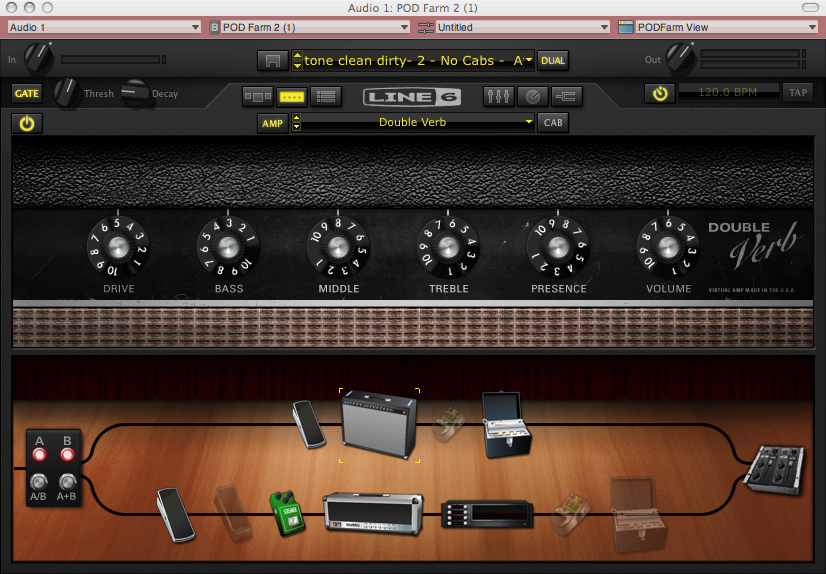
Task: Toggle the GATE noise gate
Action: pyautogui.click(x=25, y=93)
